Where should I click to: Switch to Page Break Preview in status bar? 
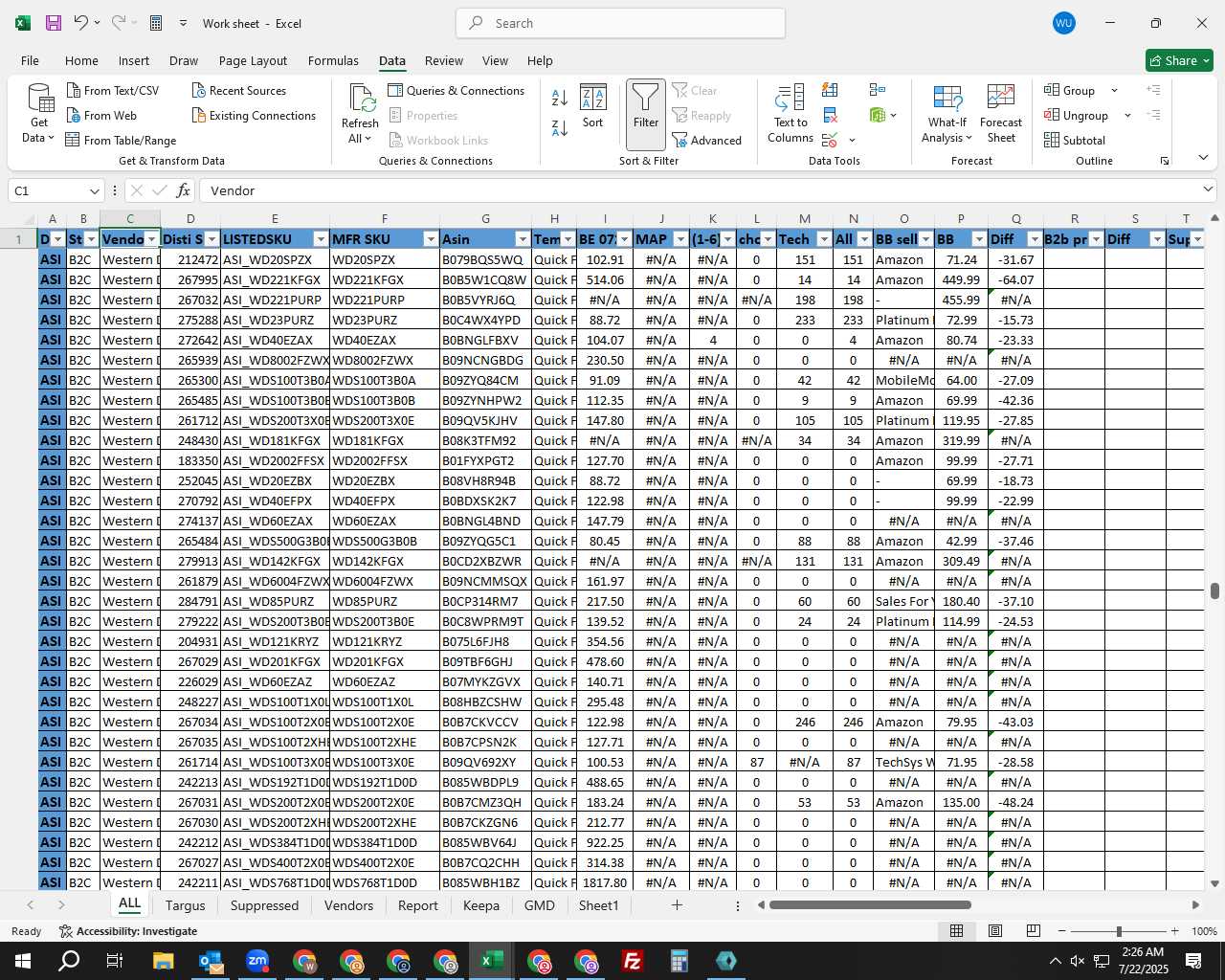[x=1034, y=931]
